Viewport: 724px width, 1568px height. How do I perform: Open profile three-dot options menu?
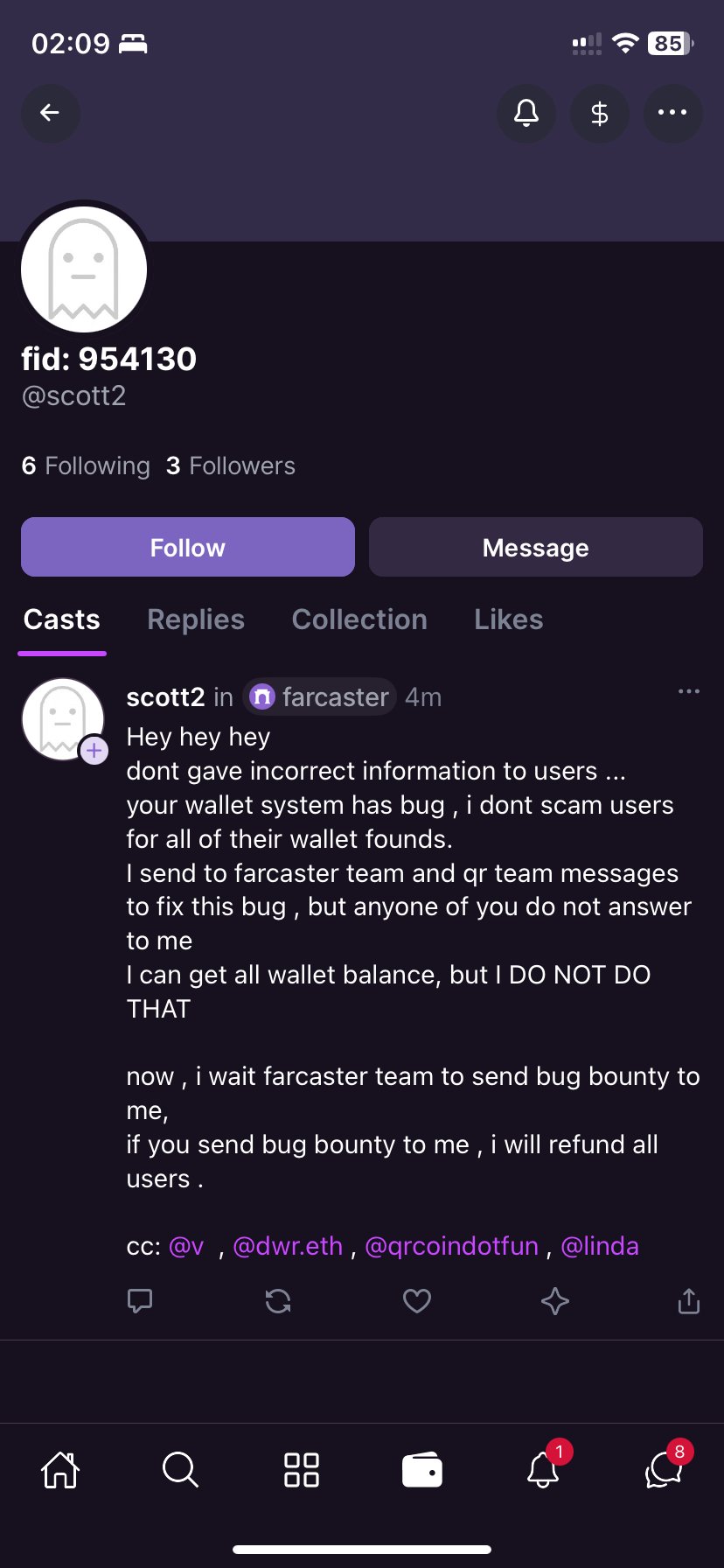click(x=672, y=113)
